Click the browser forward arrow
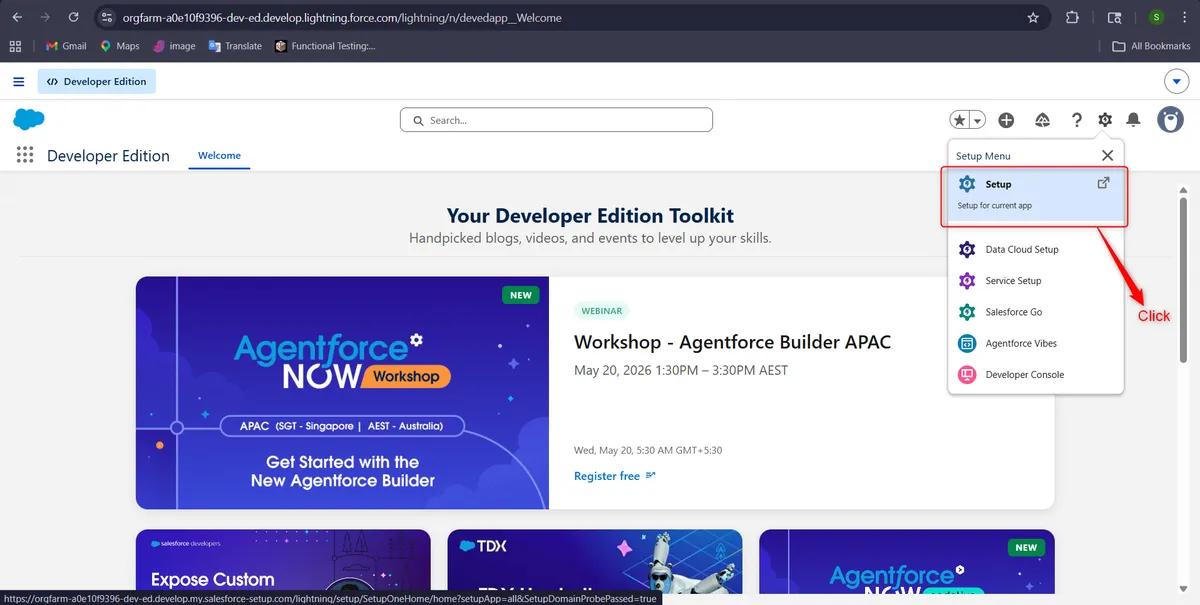This screenshot has height=605, width=1200. click(x=45, y=17)
